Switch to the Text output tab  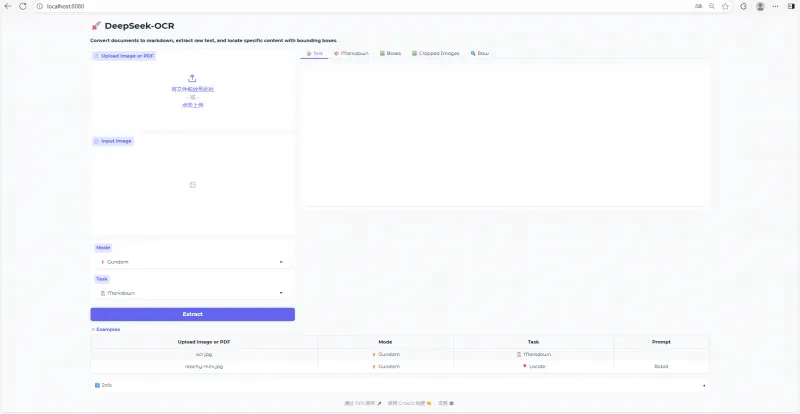pos(314,53)
